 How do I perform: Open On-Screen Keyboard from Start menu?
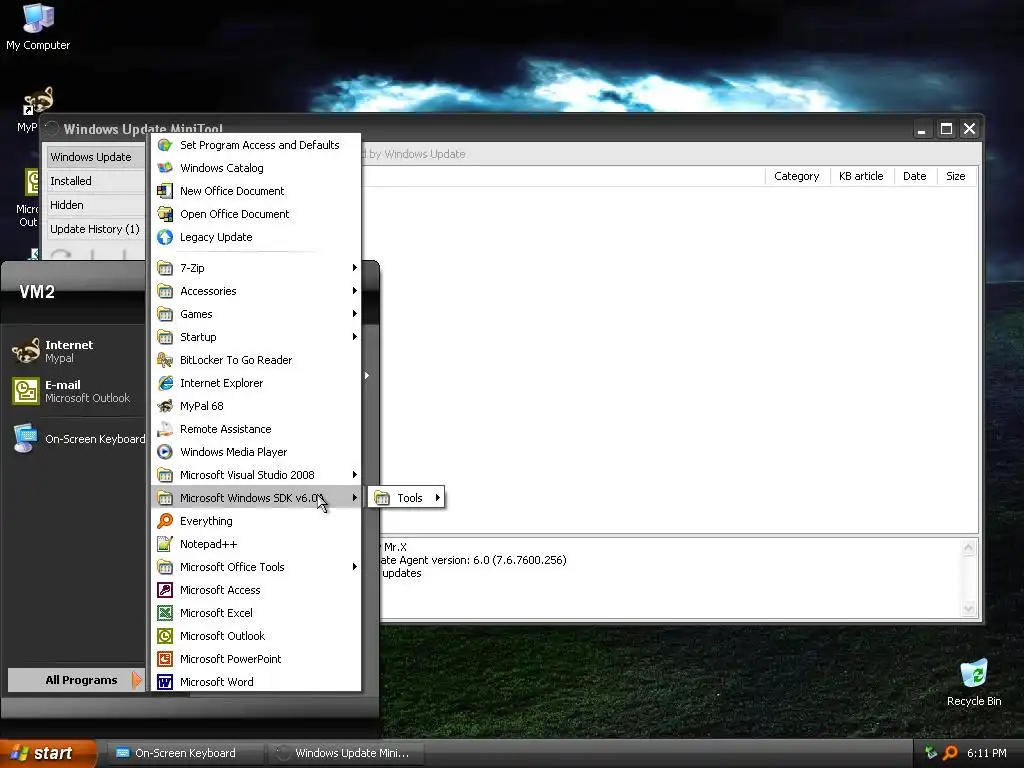pos(77,438)
